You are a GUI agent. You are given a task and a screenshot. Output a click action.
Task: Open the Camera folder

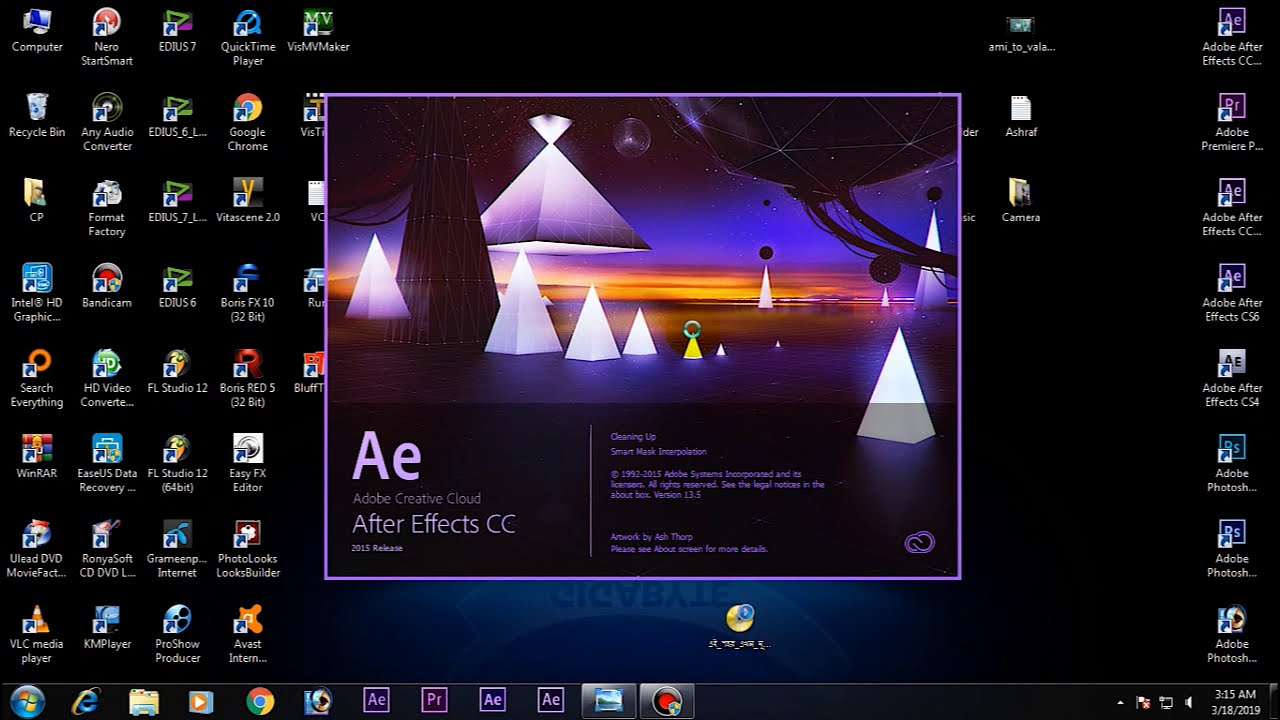(x=1020, y=201)
